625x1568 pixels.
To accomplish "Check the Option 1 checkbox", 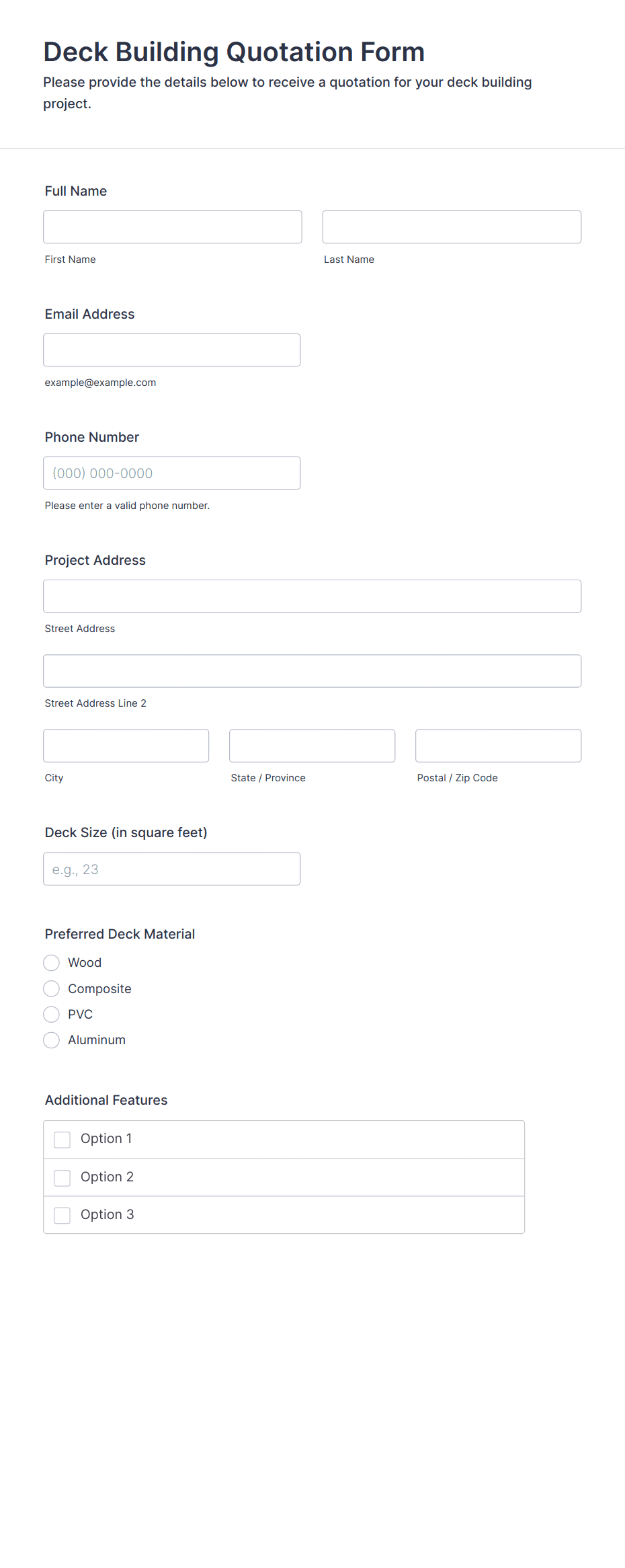I will coord(62,1140).
